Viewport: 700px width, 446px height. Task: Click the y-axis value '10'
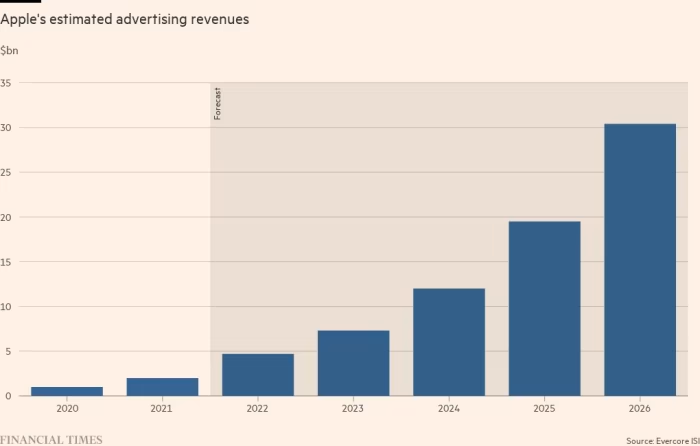pos(5,307)
